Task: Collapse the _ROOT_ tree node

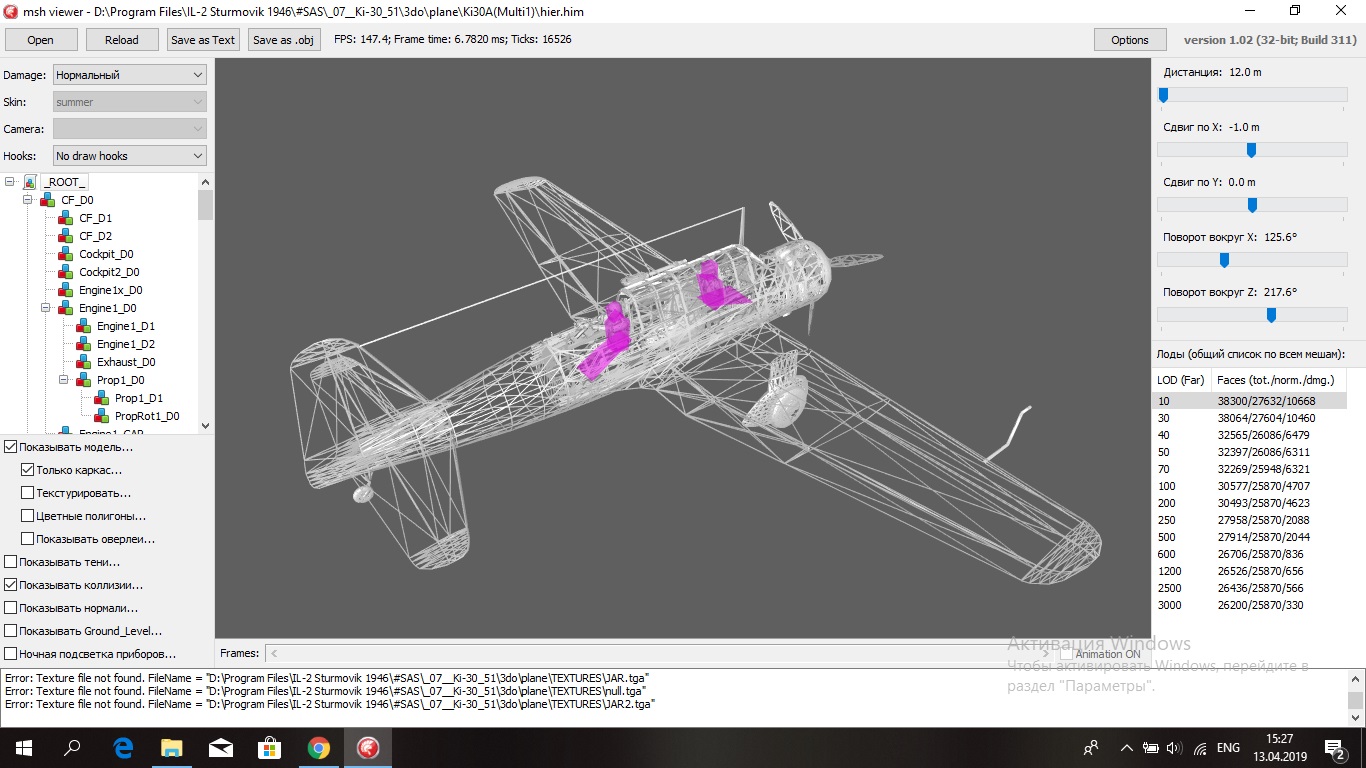Action: [x=10, y=182]
